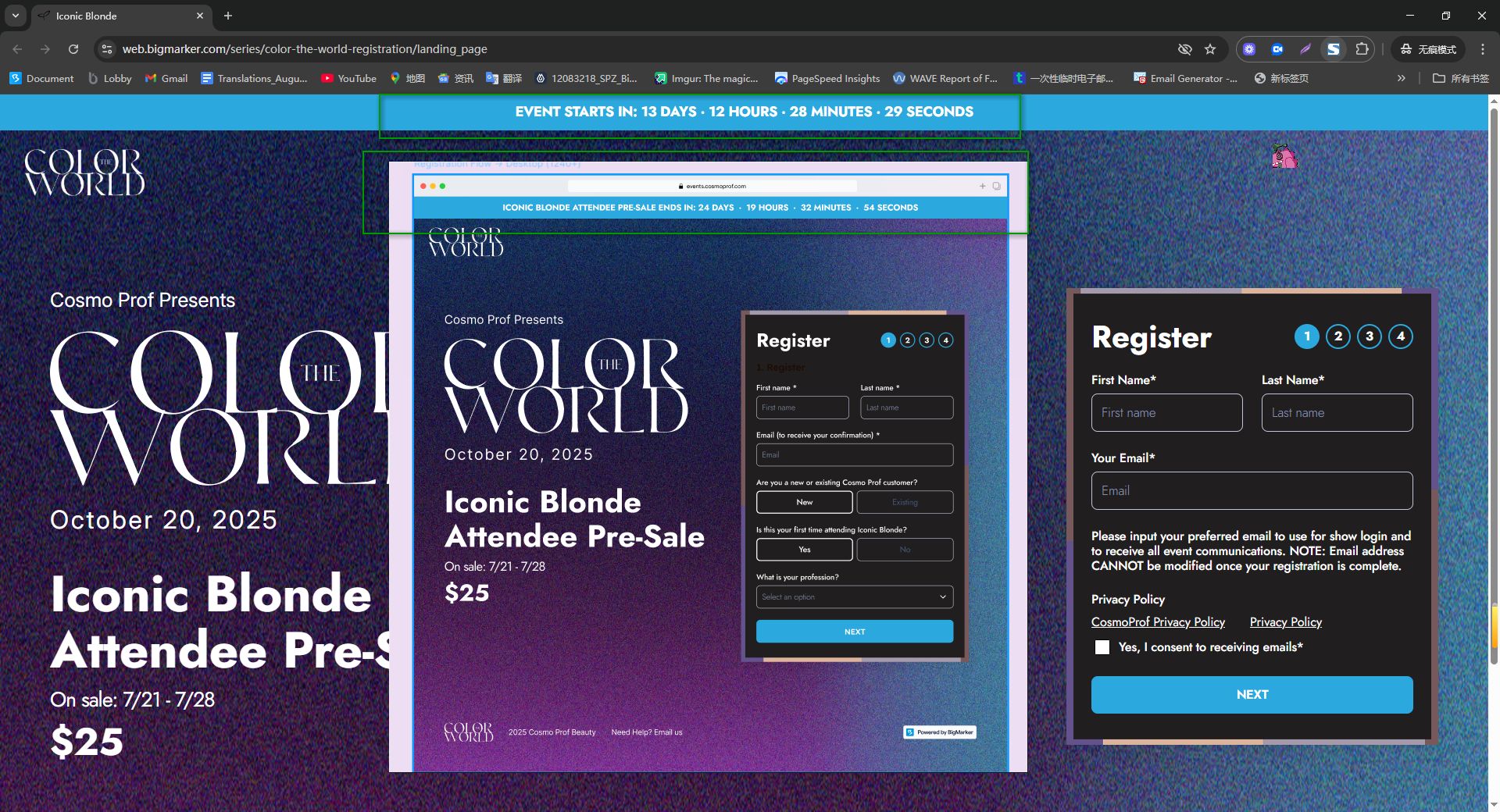Click the incognito mode 无痕模式 indicator
This screenshot has width=1500, height=812.
click(1428, 49)
